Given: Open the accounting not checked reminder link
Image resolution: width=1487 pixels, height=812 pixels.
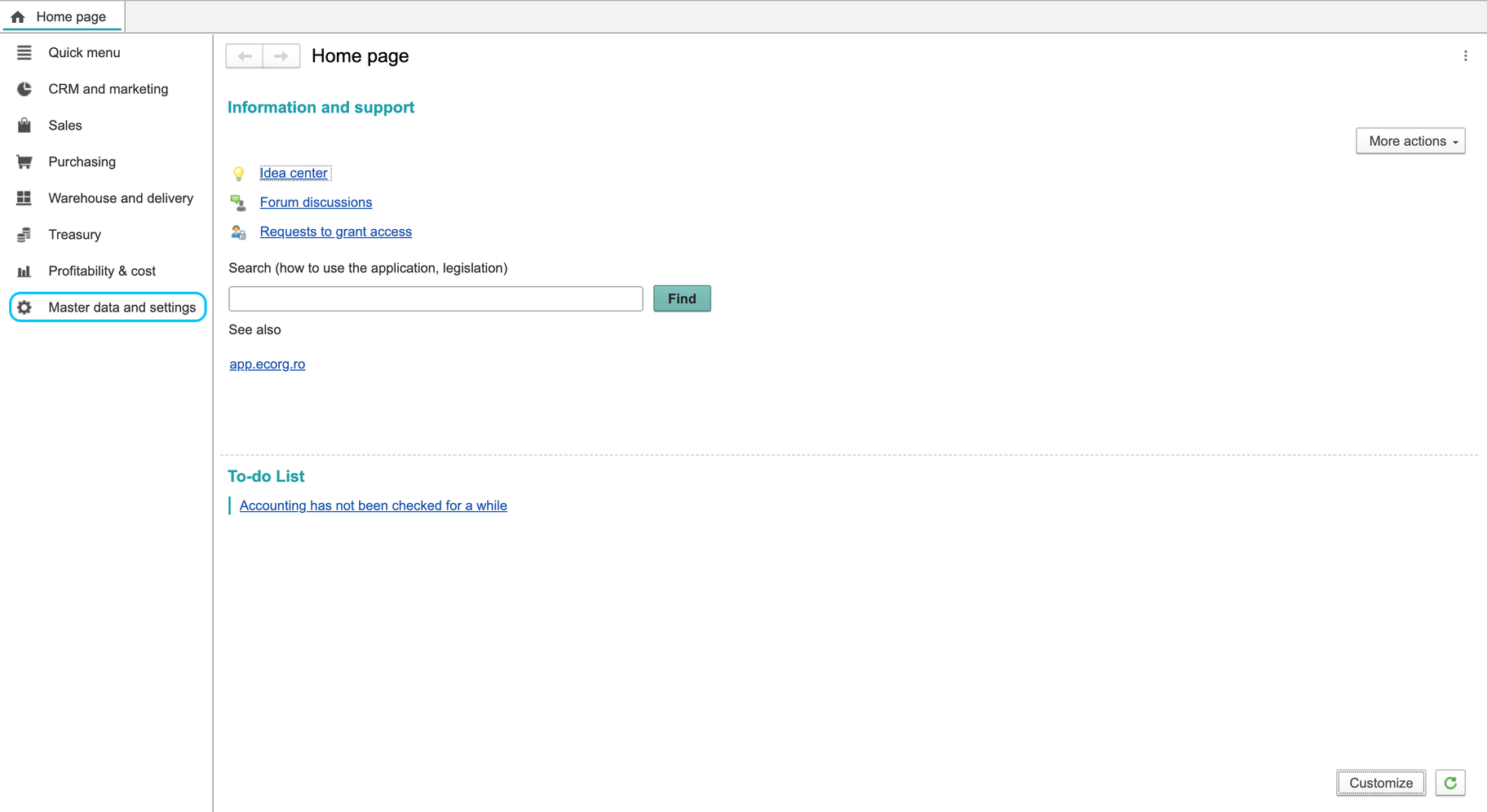Looking at the screenshot, I should click(373, 505).
